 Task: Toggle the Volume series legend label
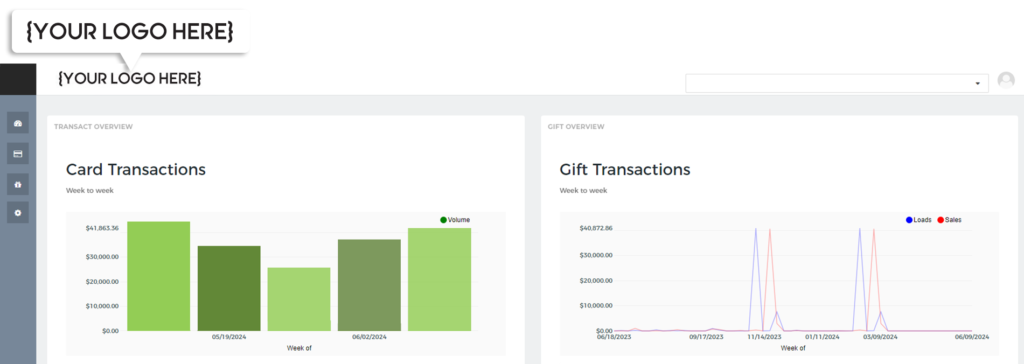click(458, 220)
